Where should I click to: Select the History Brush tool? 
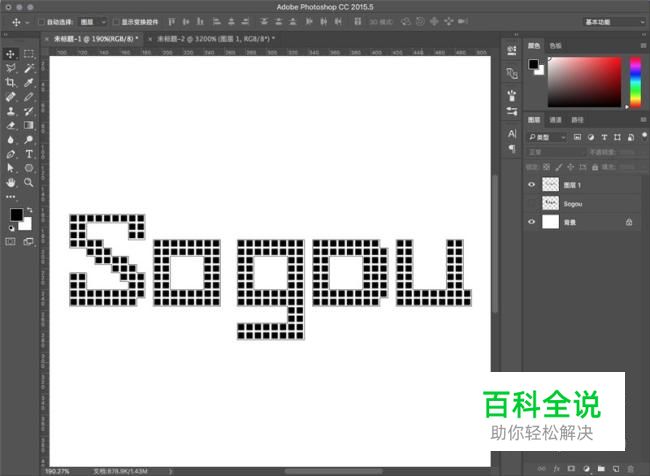point(29,111)
